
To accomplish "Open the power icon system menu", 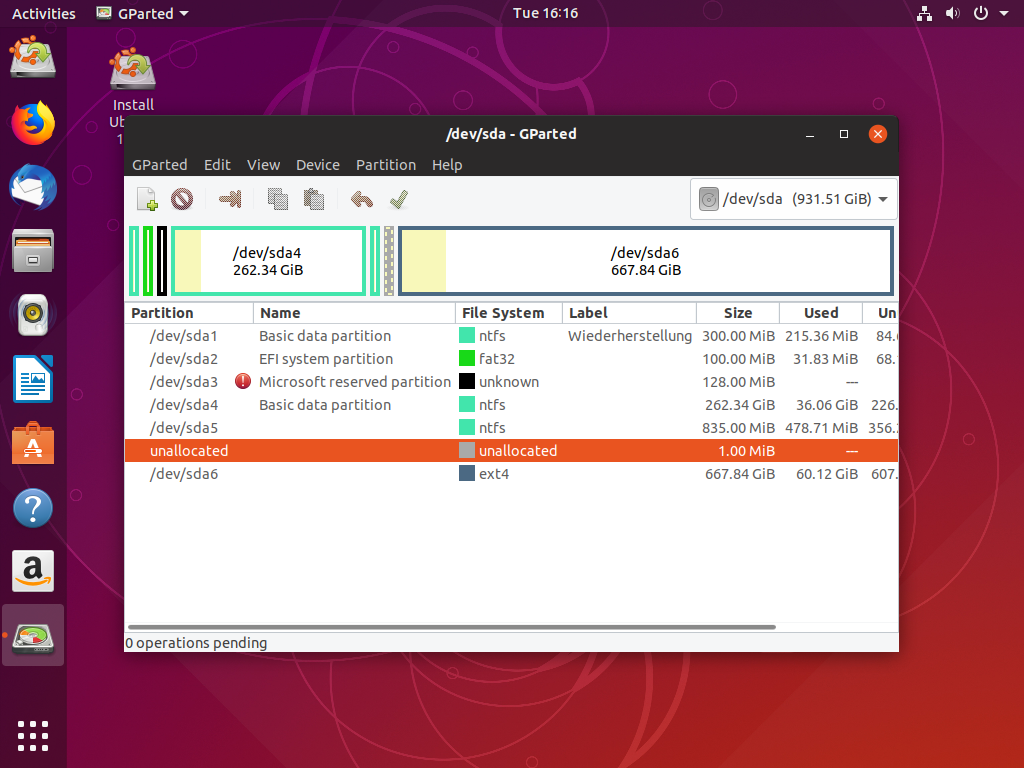I will [x=981, y=13].
